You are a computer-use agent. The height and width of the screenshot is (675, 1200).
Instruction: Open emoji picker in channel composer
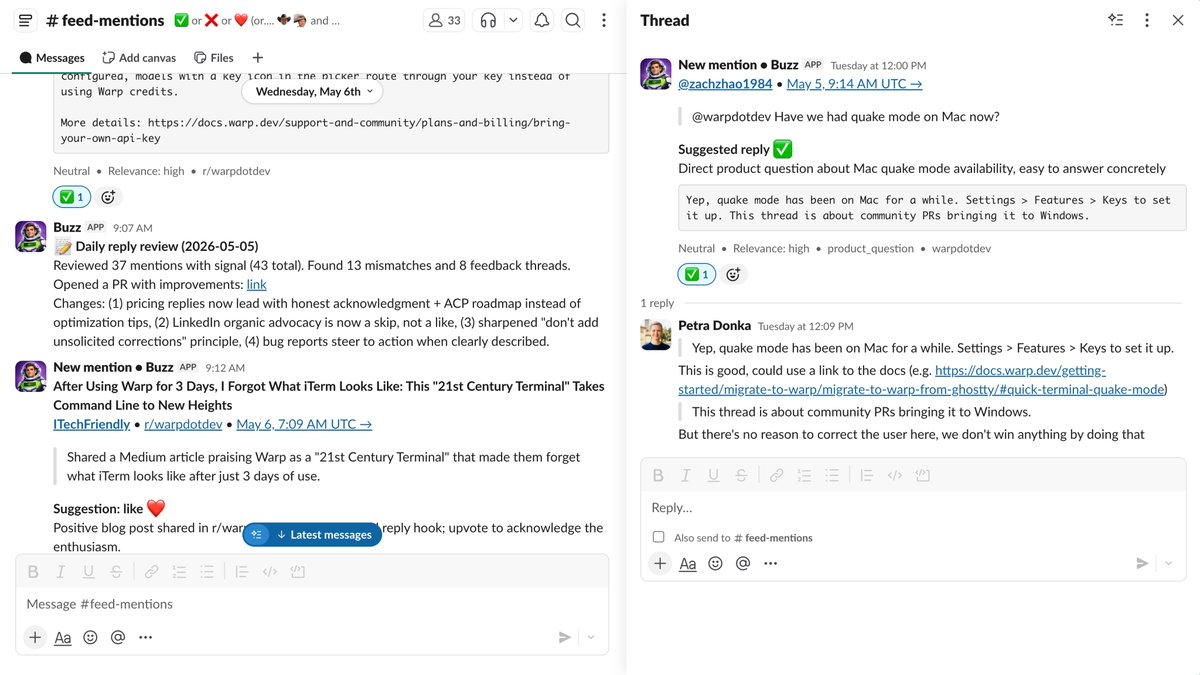click(90, 637)
